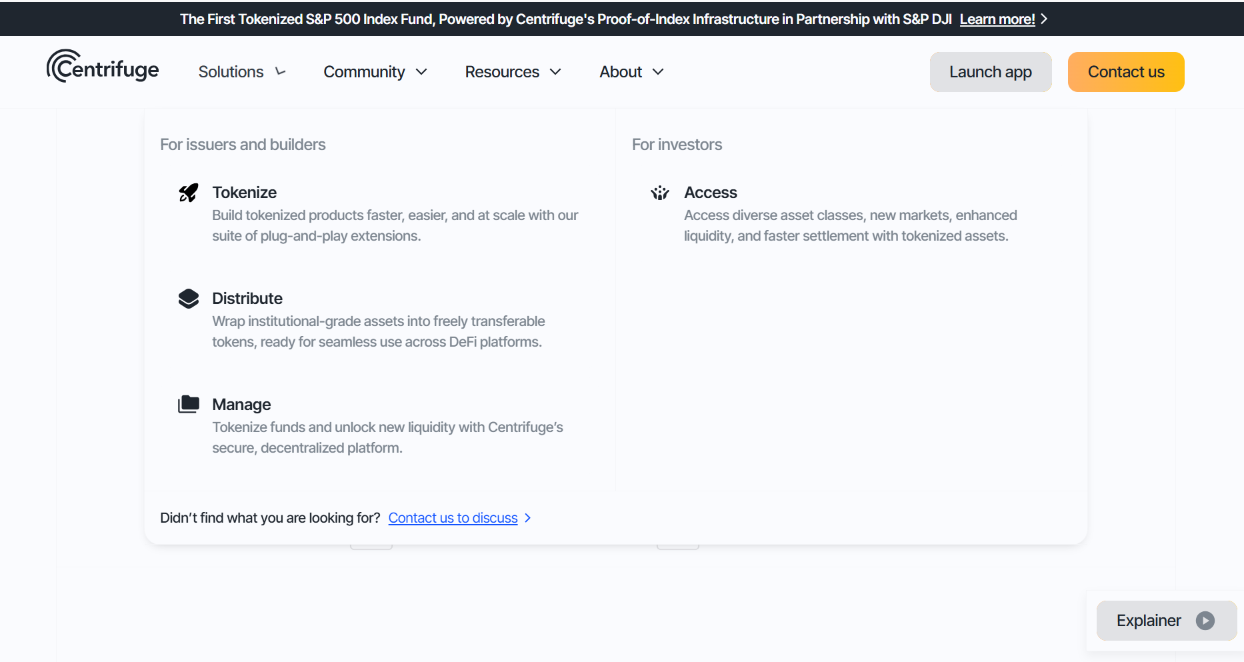Click the Centrifuge logo

102,67
